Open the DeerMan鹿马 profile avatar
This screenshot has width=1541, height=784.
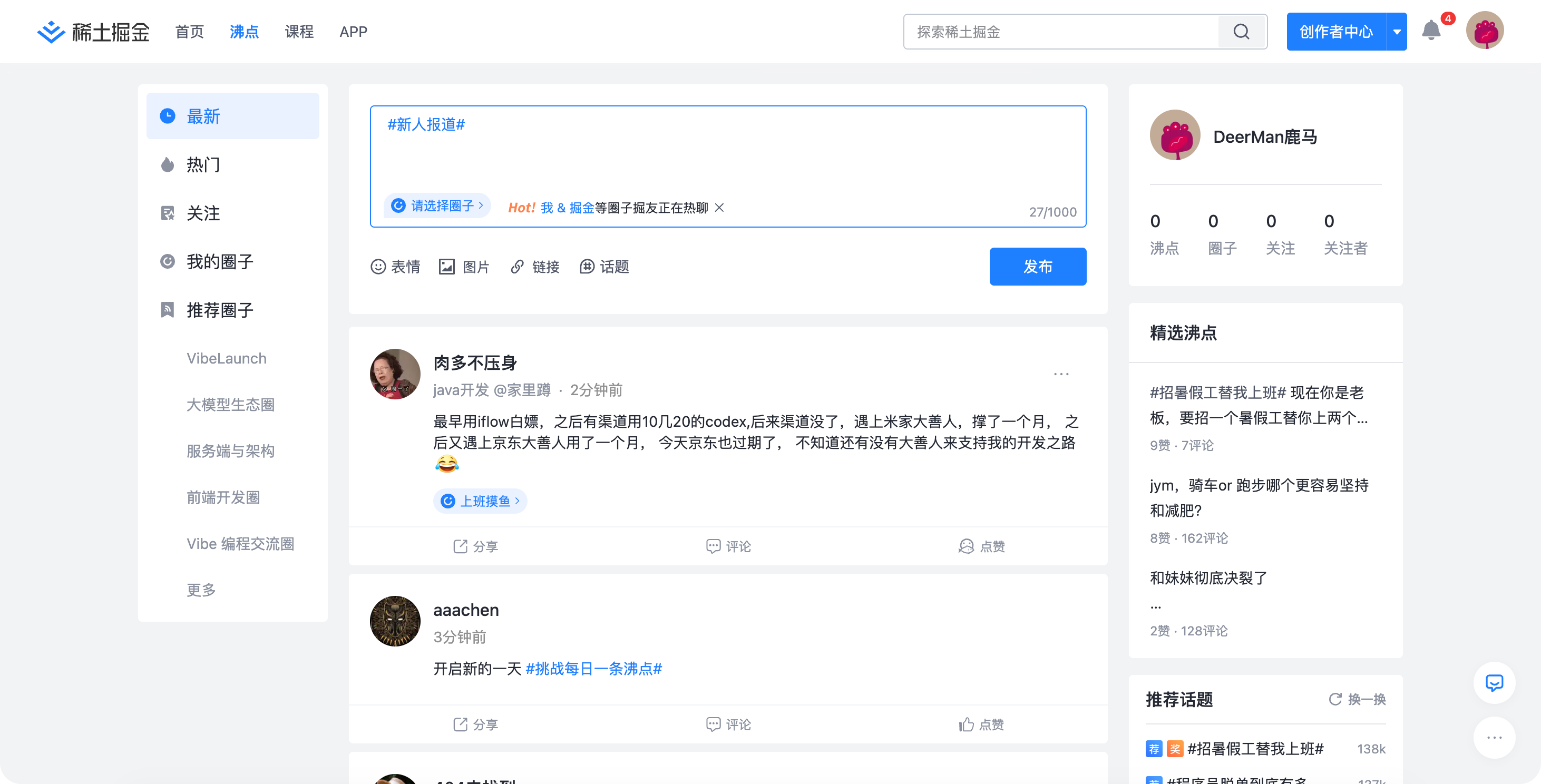tap(1175, 135)
